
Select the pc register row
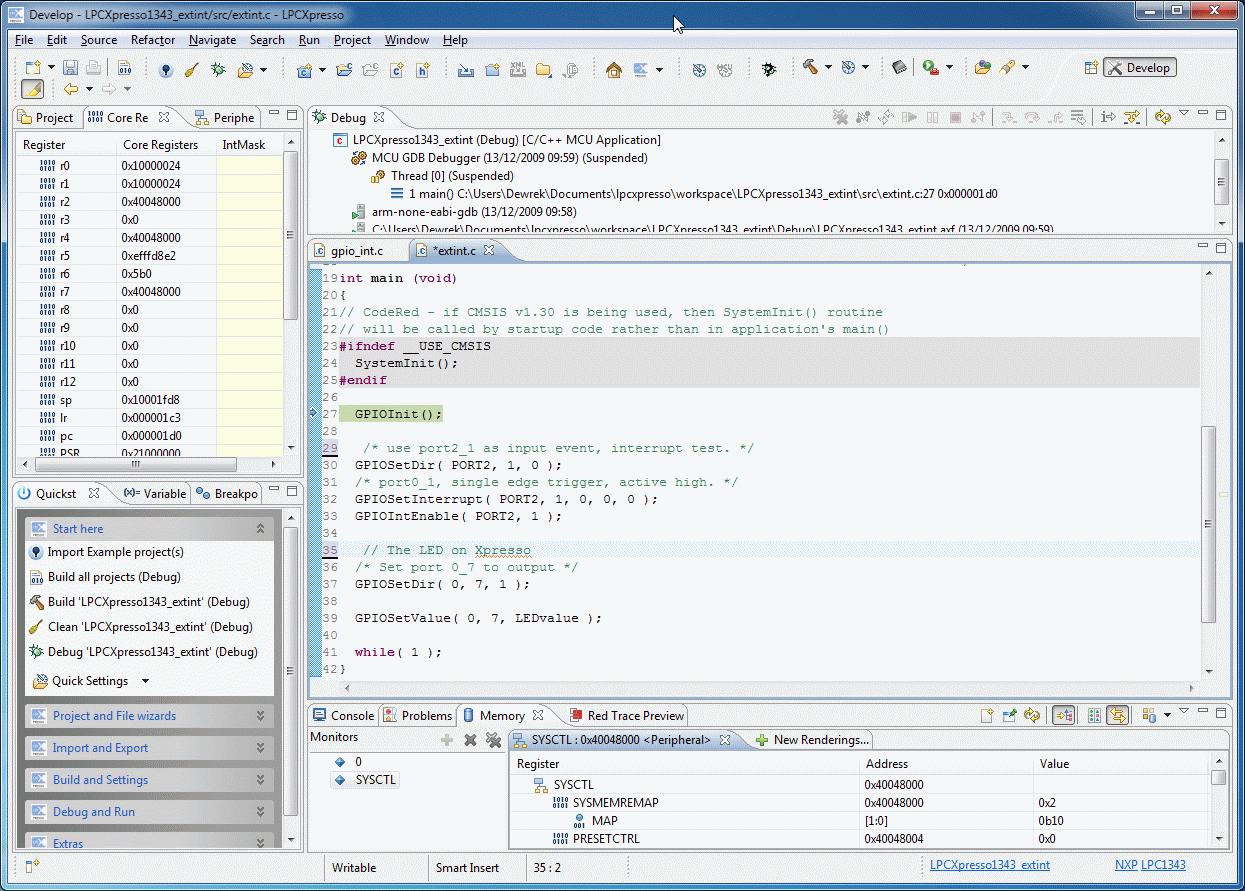click(x=150, y=436)
